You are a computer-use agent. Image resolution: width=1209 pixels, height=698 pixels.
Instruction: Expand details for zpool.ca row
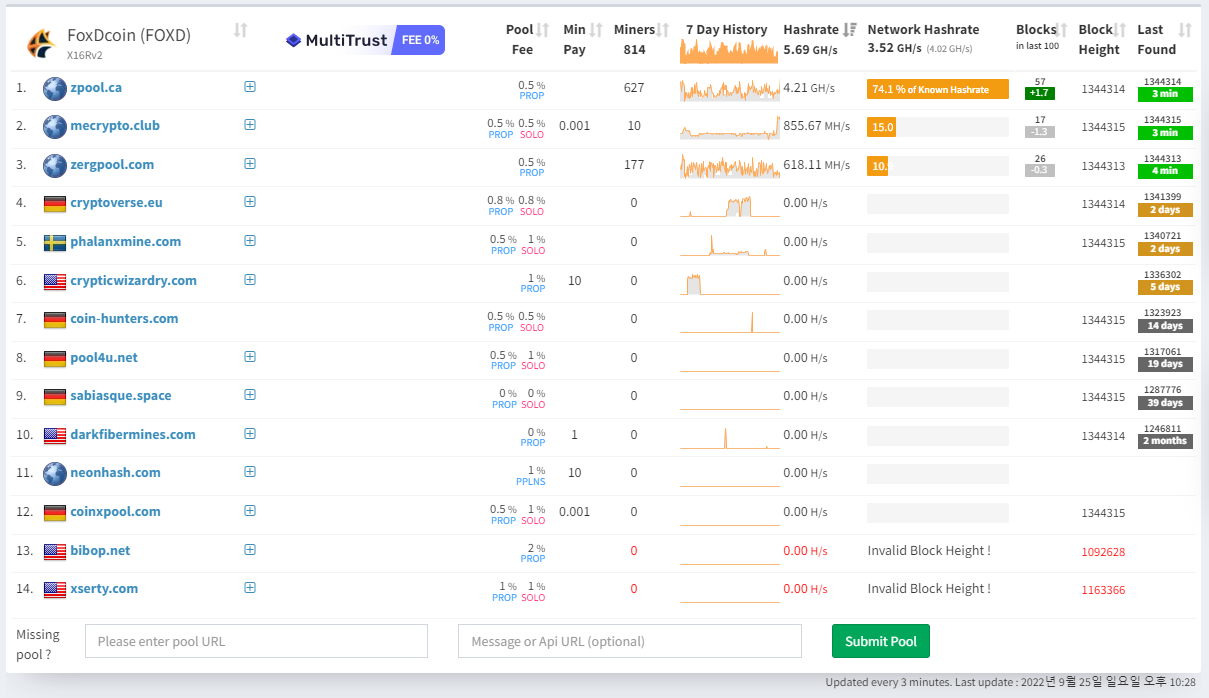click(250, 87)
